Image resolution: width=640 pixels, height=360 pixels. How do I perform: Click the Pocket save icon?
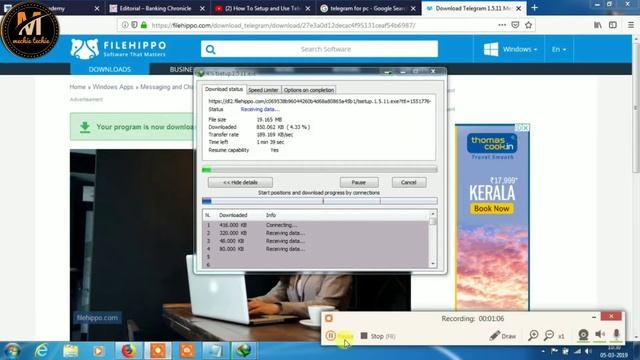[515, 25]
